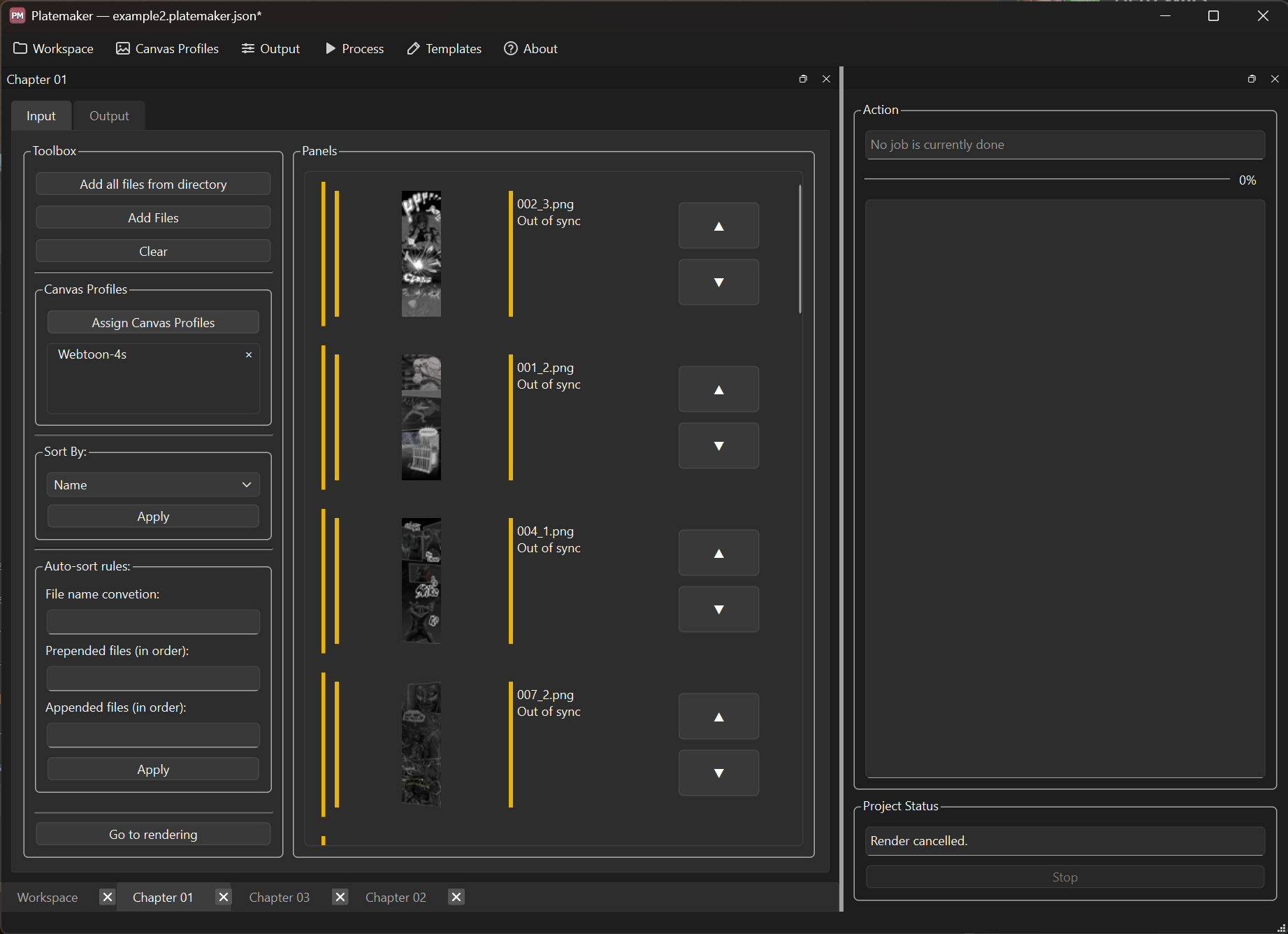Close the Chapter 02 bottom tab

tap(456, 897)
